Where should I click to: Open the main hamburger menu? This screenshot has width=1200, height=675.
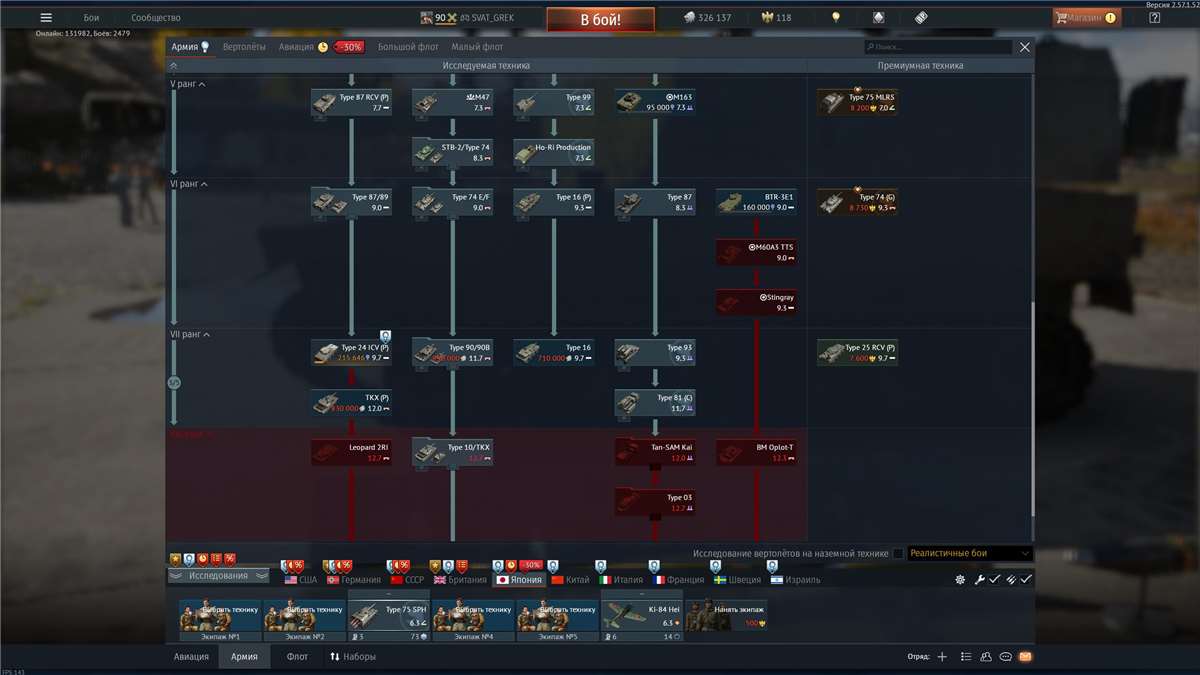[x=46, y=18]
